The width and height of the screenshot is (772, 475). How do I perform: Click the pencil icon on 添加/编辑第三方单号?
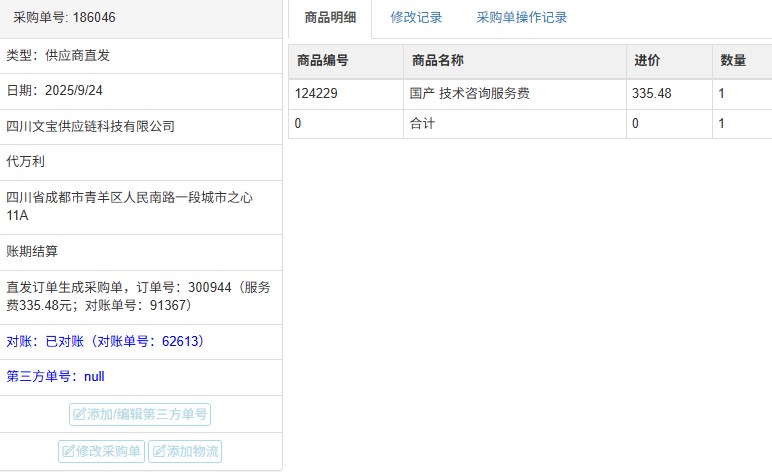point(79,415)
